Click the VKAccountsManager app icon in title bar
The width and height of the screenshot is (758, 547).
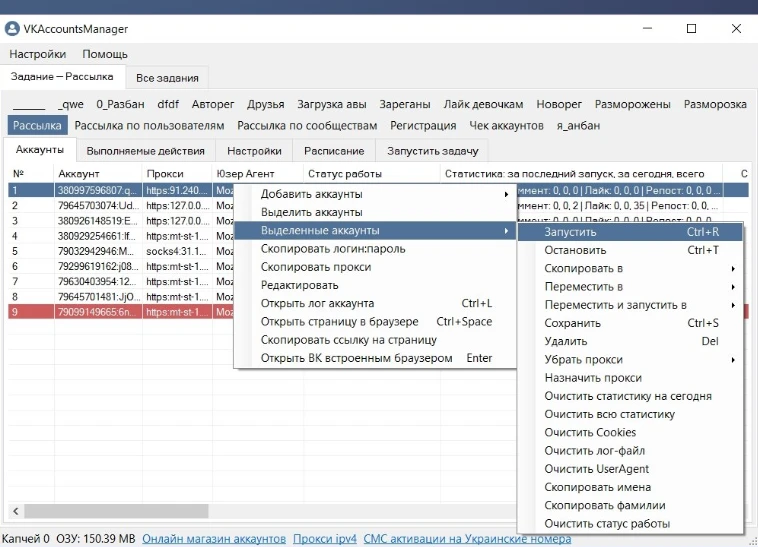pos(12,29)
